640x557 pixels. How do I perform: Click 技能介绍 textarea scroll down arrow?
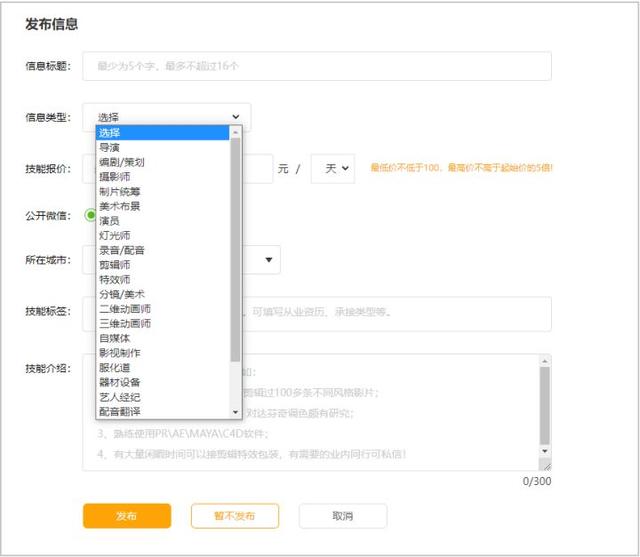coord(544,451)
